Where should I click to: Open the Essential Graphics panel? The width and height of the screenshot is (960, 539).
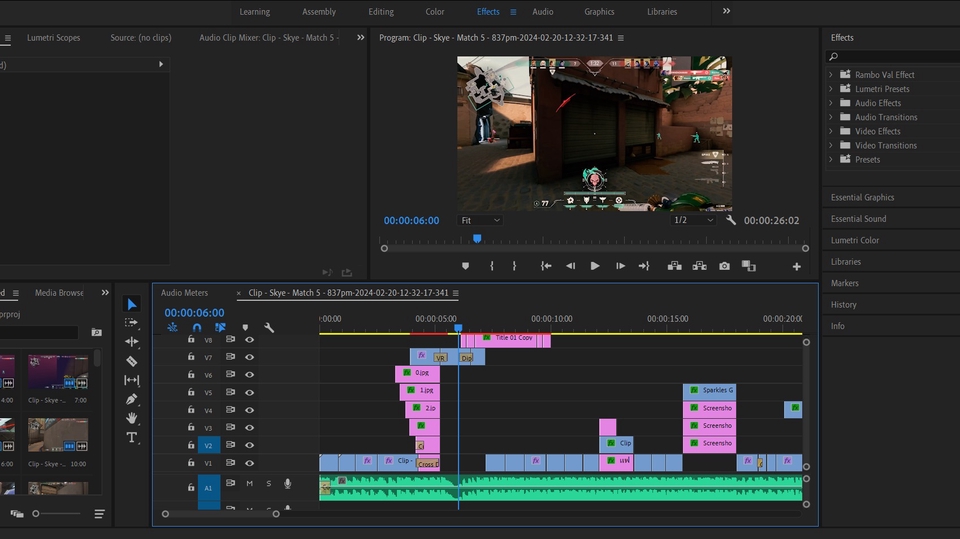(862, 198)
